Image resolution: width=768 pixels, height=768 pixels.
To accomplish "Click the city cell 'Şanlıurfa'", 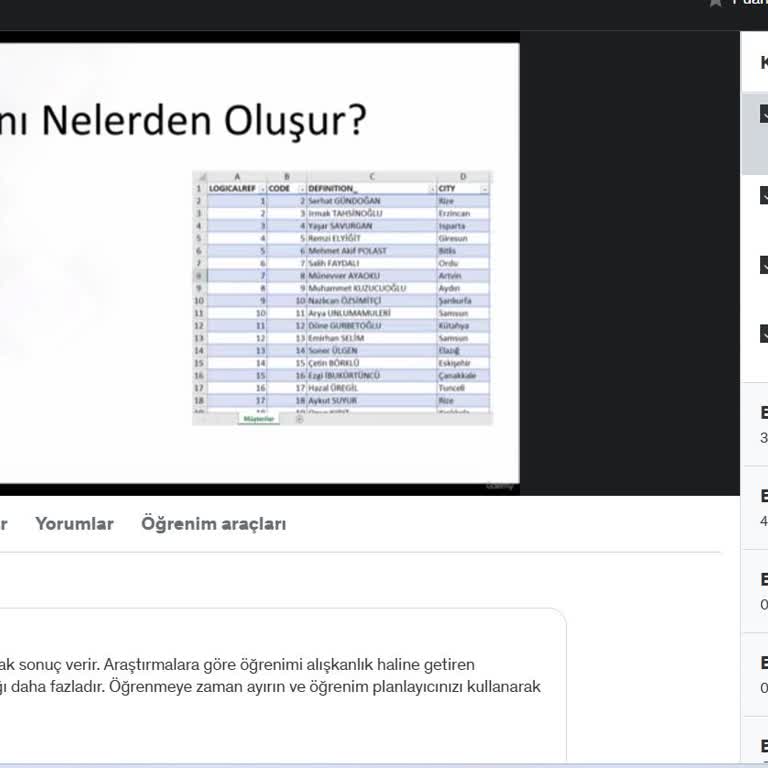I will [463, 301].
